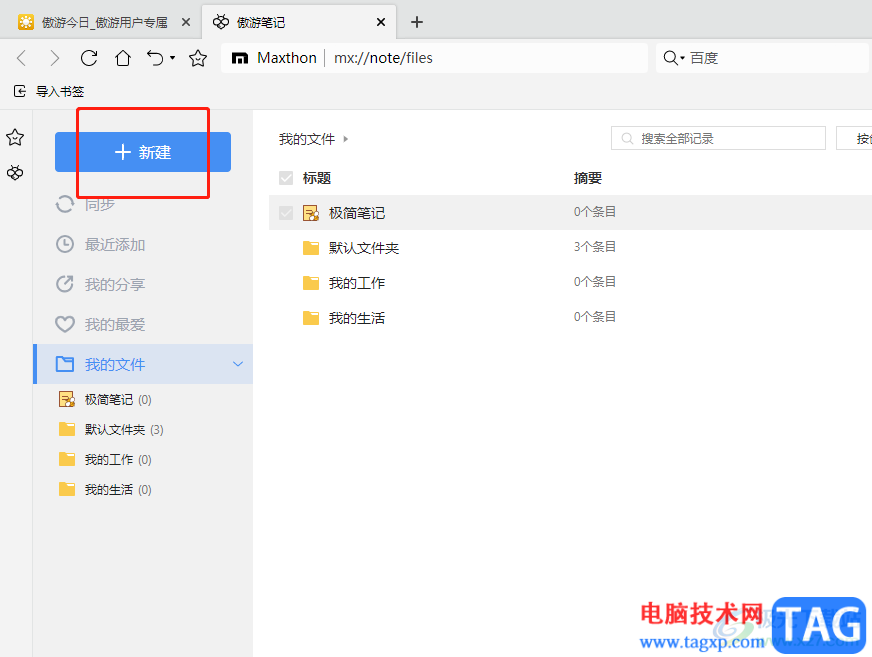Go forward with the forward arrow
Image resolution: width=872 pixels, height=657 pixels.
pyautogui.click(x=54, y=58)
